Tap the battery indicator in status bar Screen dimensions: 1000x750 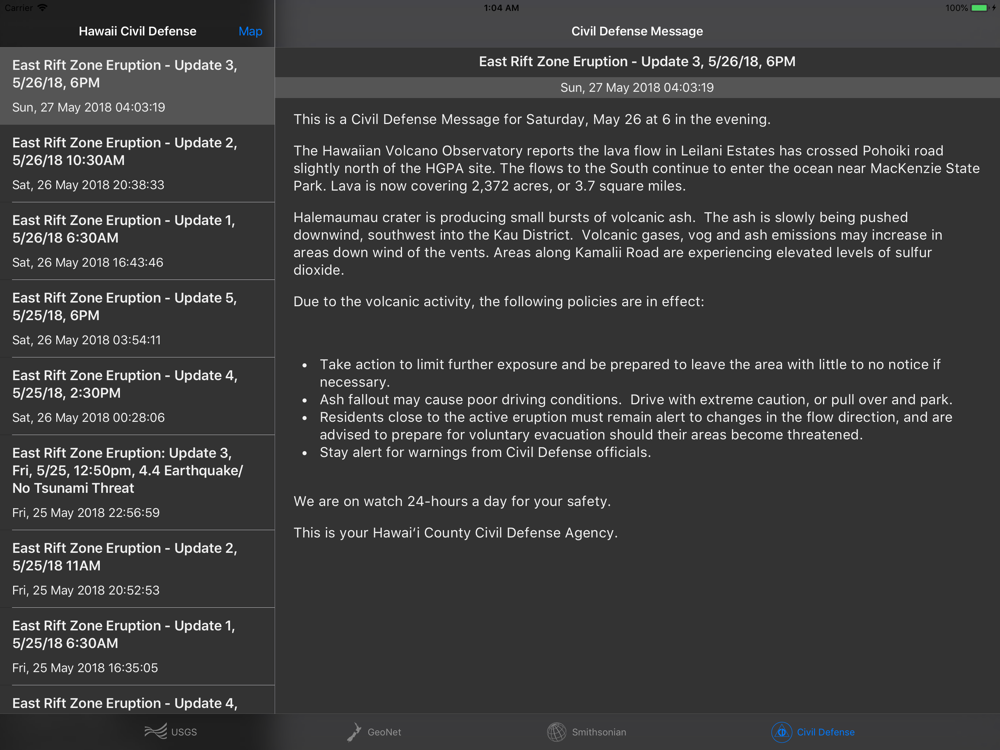(979, 8)
